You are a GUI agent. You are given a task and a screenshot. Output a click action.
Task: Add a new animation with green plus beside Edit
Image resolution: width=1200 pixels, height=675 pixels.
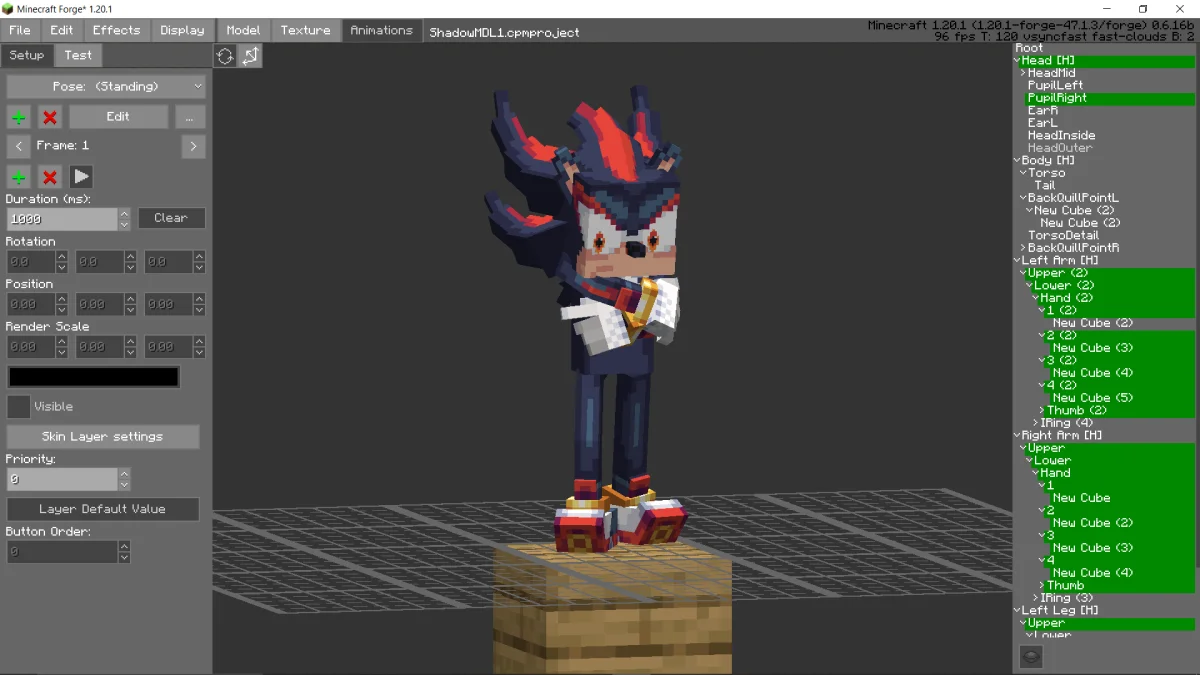point(19,117)
